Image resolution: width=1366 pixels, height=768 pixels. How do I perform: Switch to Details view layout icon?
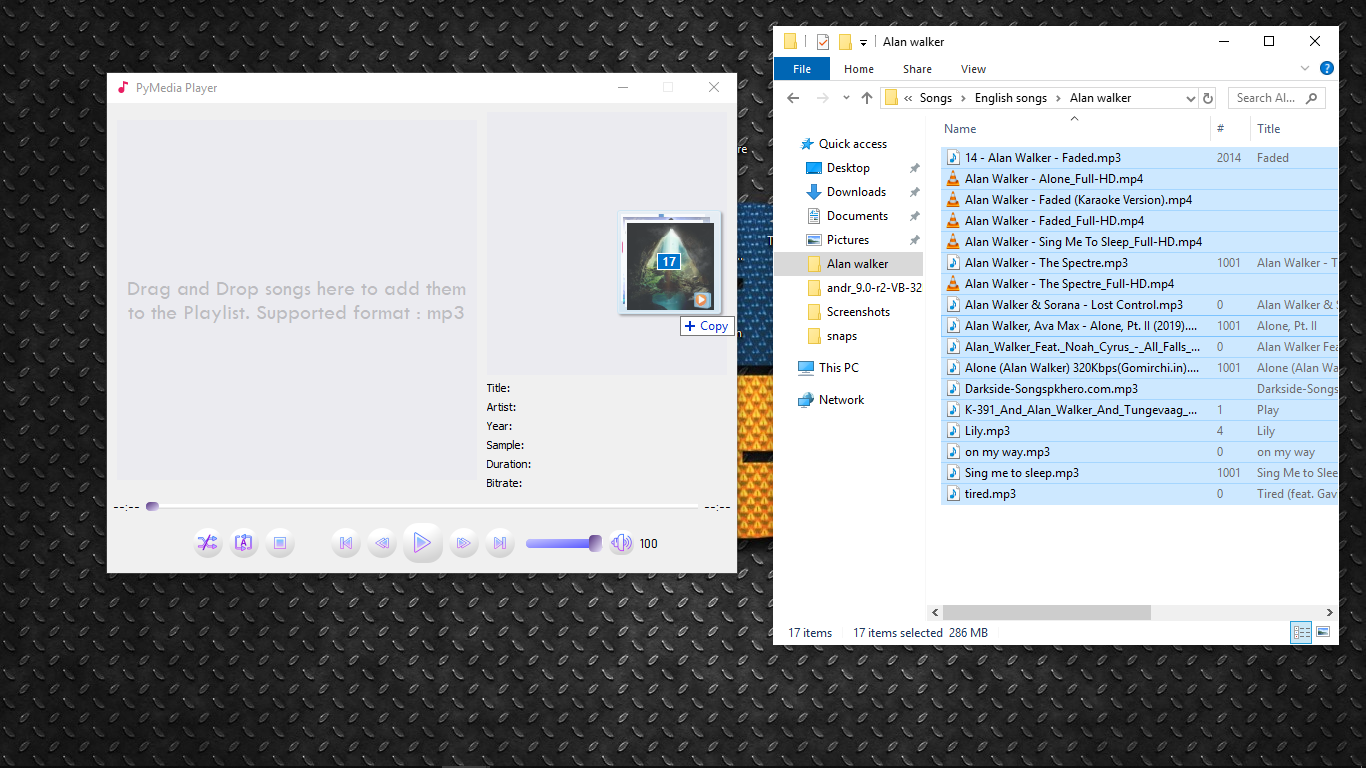pyautogui.click(x=1301, y=632)
